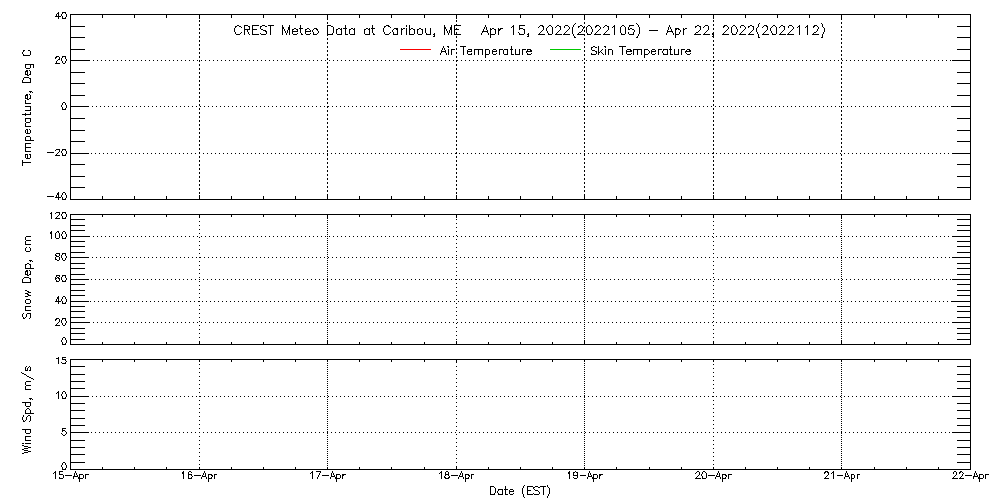Click the '17-Apr' date tick label

pyautogui.click(x=328, y=476)
